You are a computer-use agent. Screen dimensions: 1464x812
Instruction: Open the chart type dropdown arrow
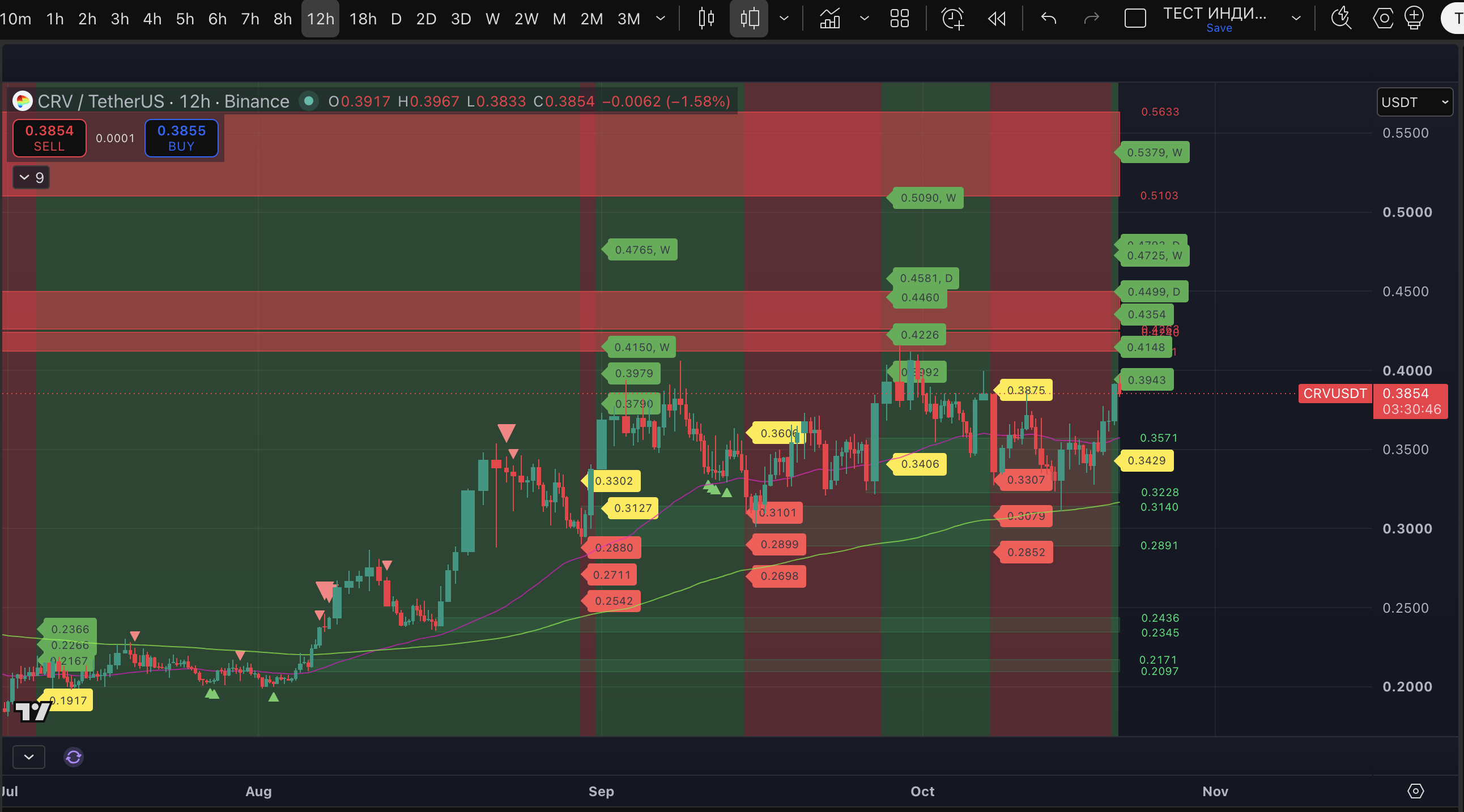[x=784, y=19]
